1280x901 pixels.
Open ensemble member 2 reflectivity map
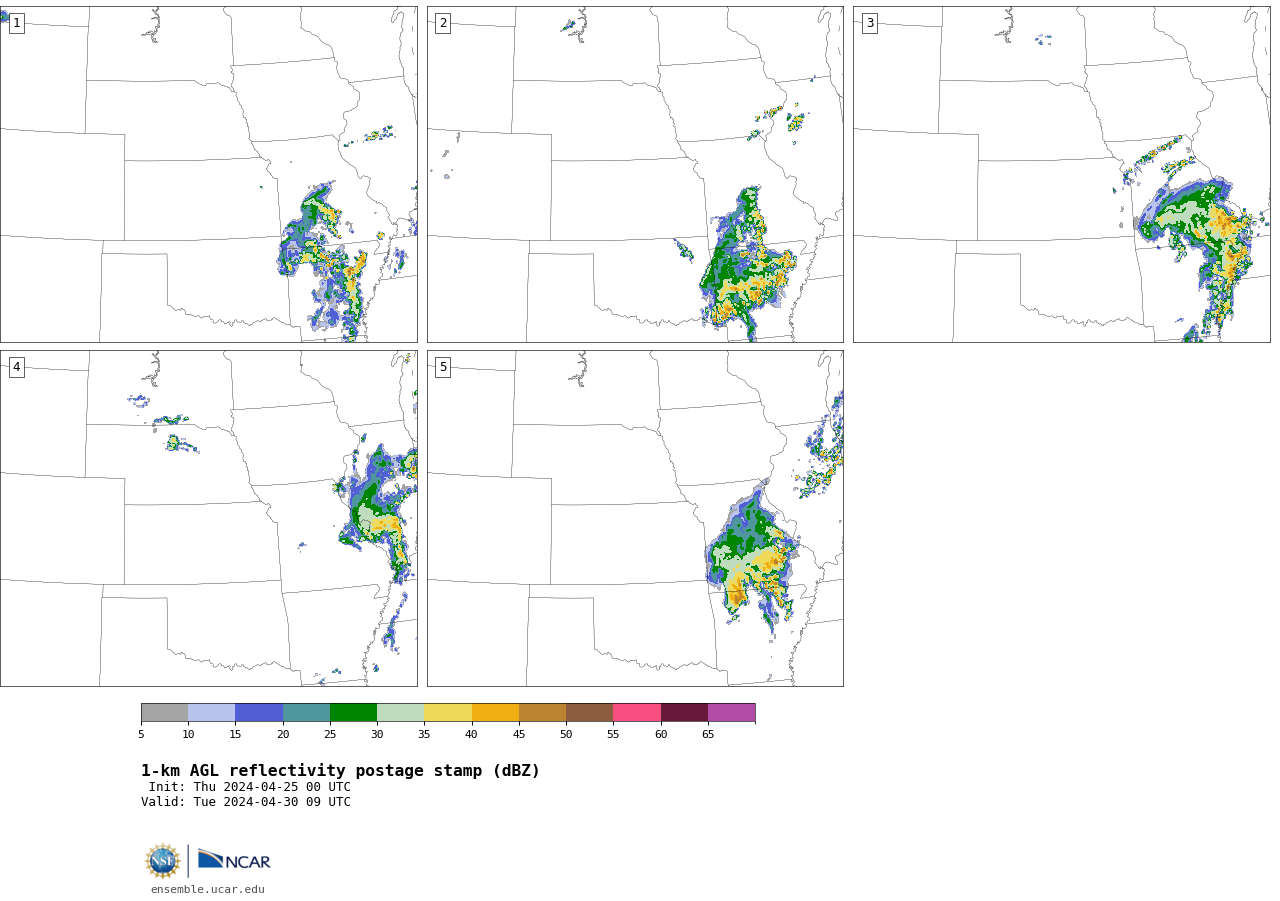click(x=635, y=174)
